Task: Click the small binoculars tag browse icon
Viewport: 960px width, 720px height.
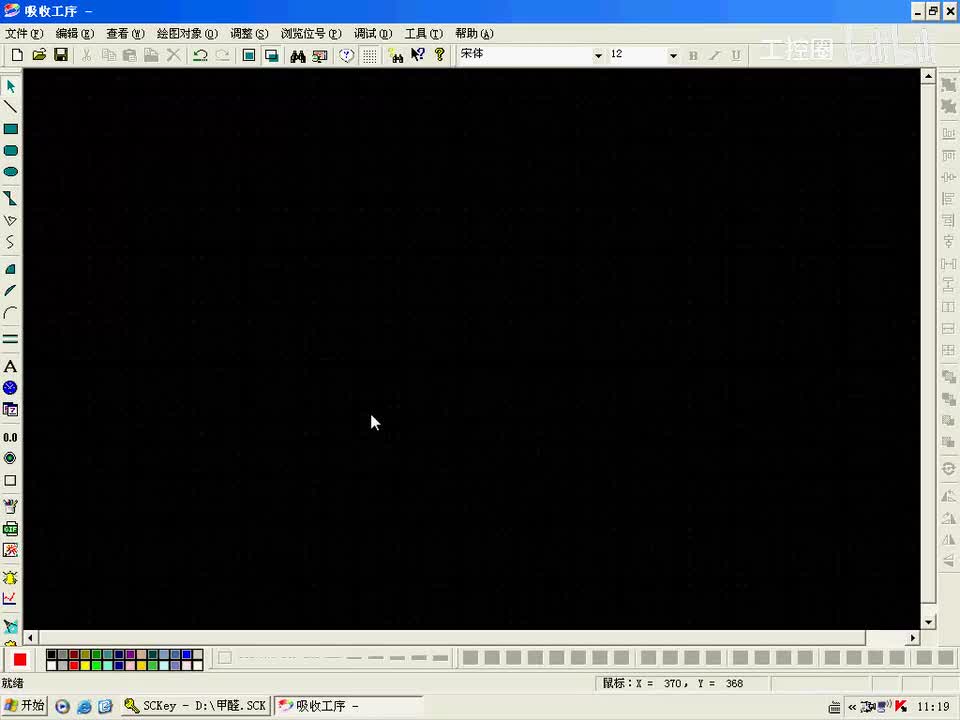Action: point(396,56)
